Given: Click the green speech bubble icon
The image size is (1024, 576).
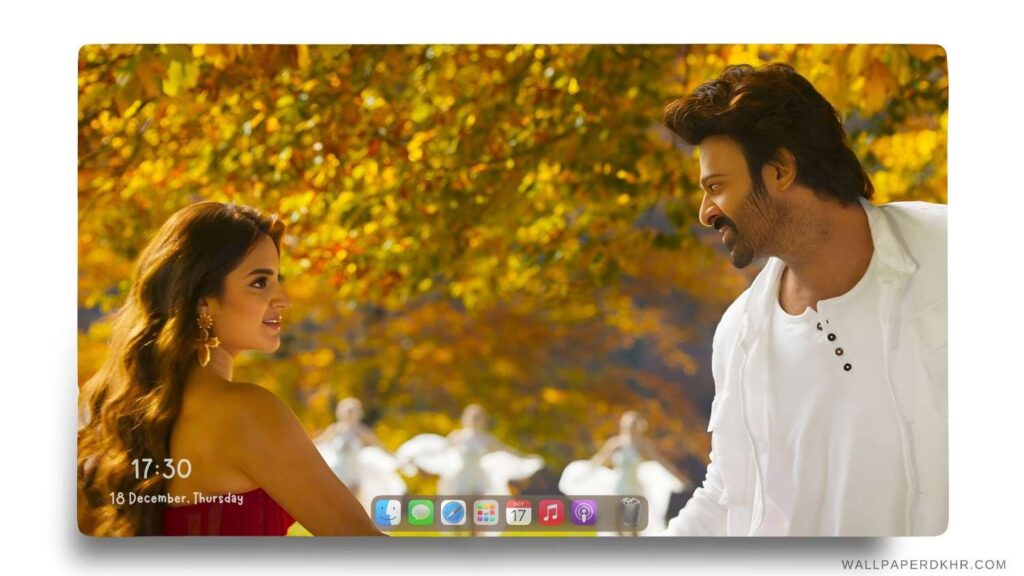Looking at the screenshot, I should [420, 510].
